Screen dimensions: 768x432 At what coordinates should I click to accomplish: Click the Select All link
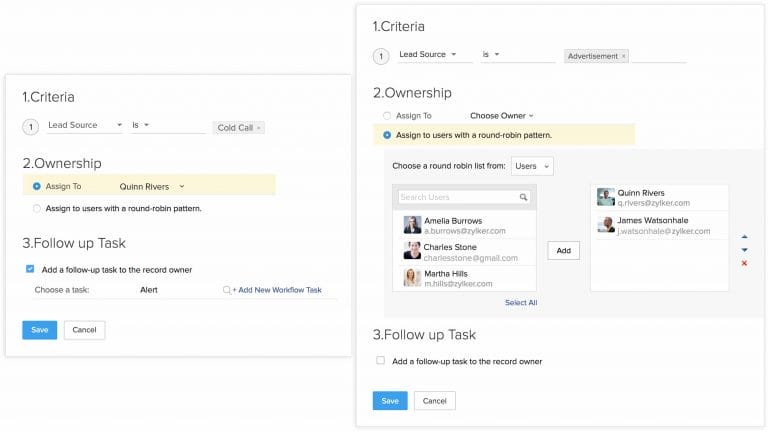[x=521, y=302]
